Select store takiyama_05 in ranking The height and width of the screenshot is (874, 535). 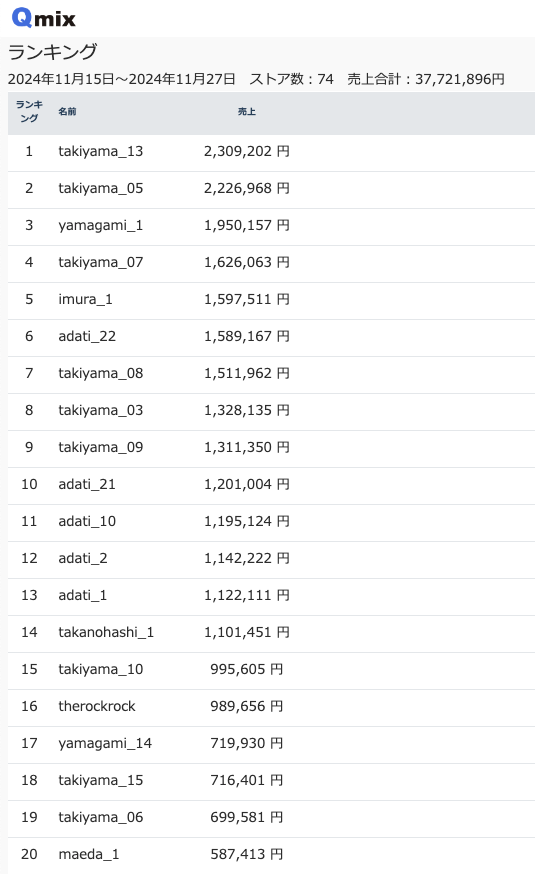click(x=100, y=188)
